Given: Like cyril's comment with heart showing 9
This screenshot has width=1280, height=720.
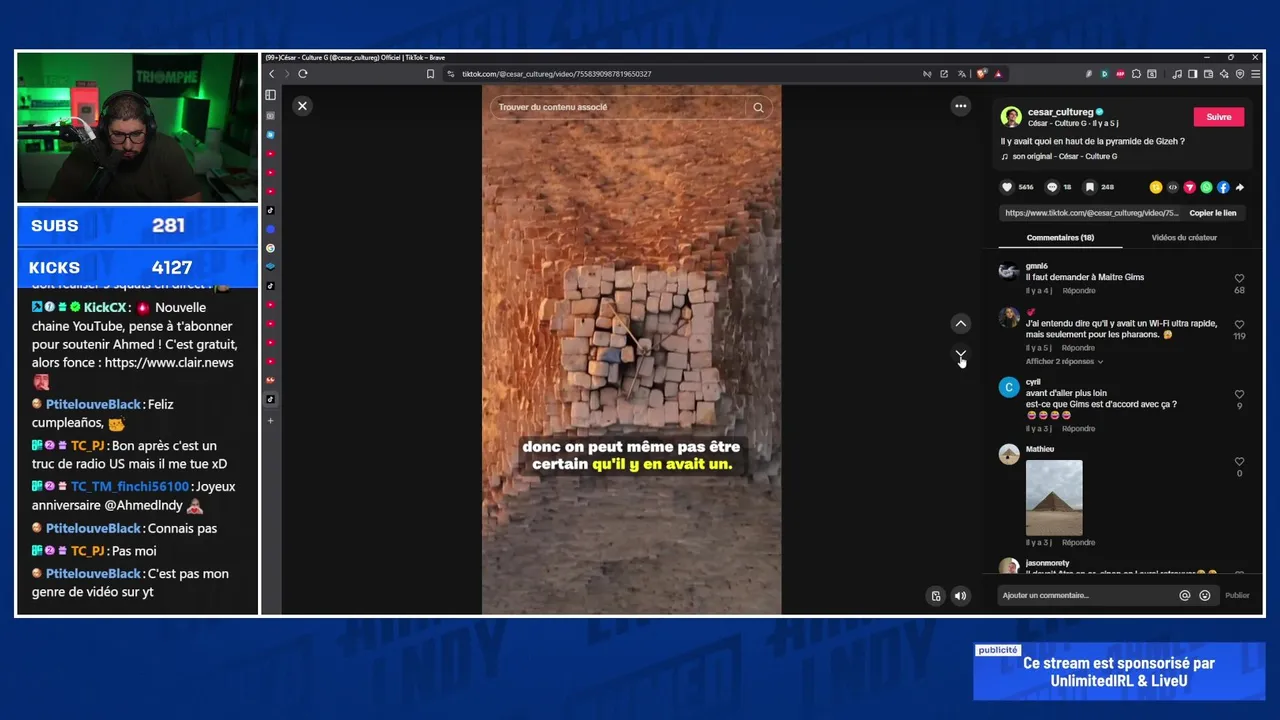Looking at the screenshot, I should (x=1239, y=395).
